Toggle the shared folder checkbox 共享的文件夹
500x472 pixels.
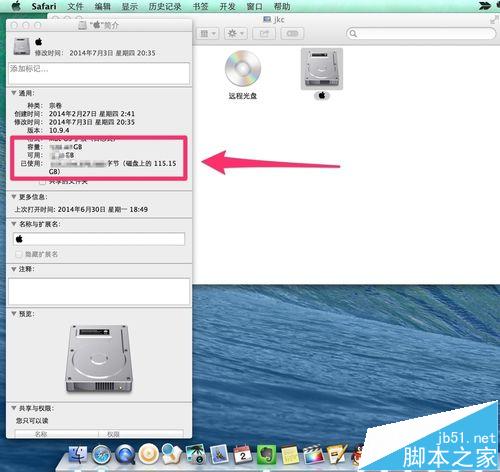coord(42,182)
